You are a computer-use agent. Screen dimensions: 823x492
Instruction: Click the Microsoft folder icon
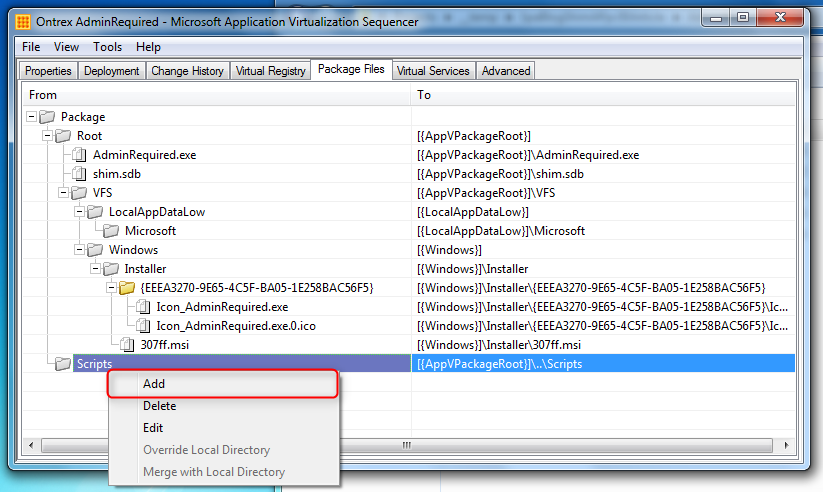(111, 231)
